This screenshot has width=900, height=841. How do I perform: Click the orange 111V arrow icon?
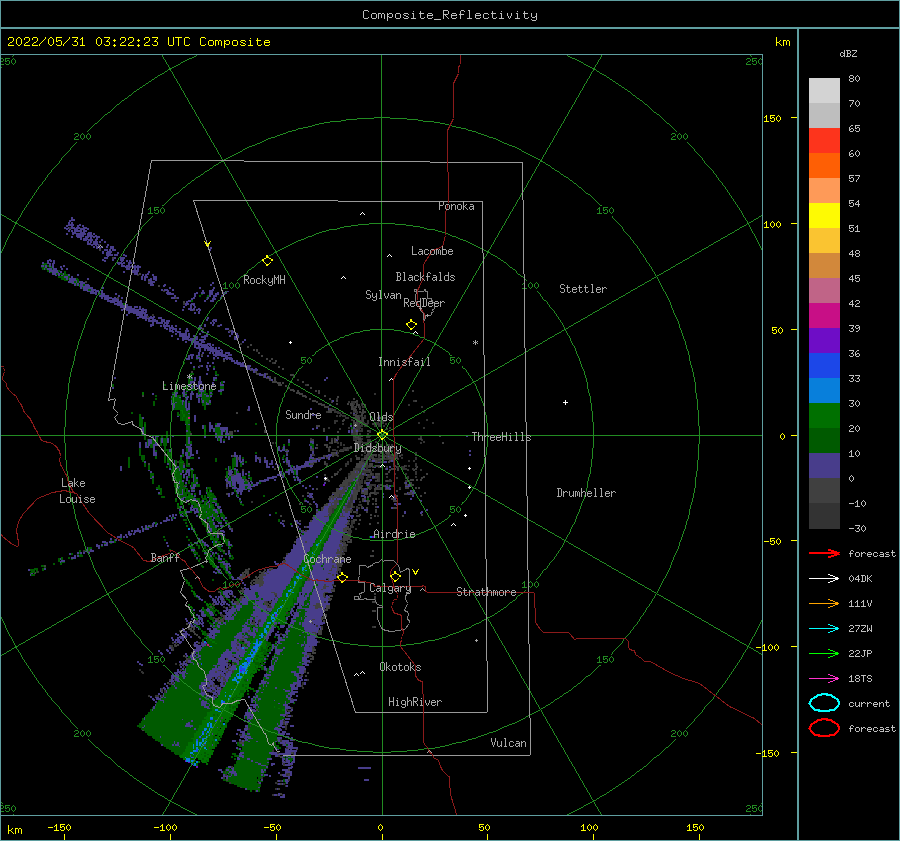coord(824,603)
